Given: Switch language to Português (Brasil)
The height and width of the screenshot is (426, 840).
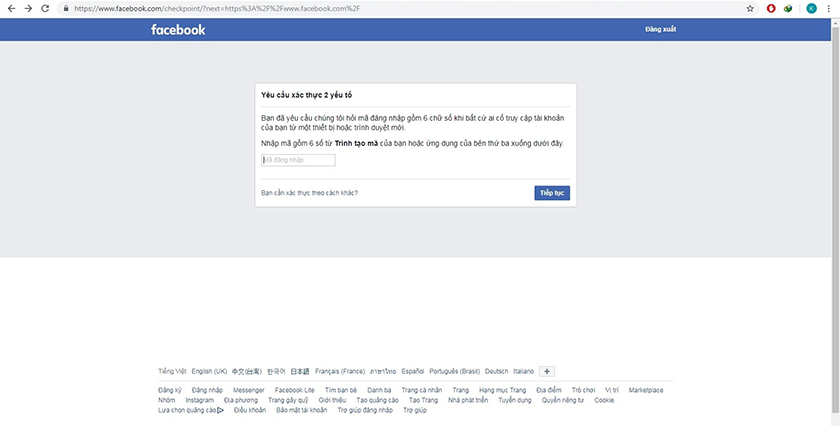Looking at the screenshot, I should point(455,371).
